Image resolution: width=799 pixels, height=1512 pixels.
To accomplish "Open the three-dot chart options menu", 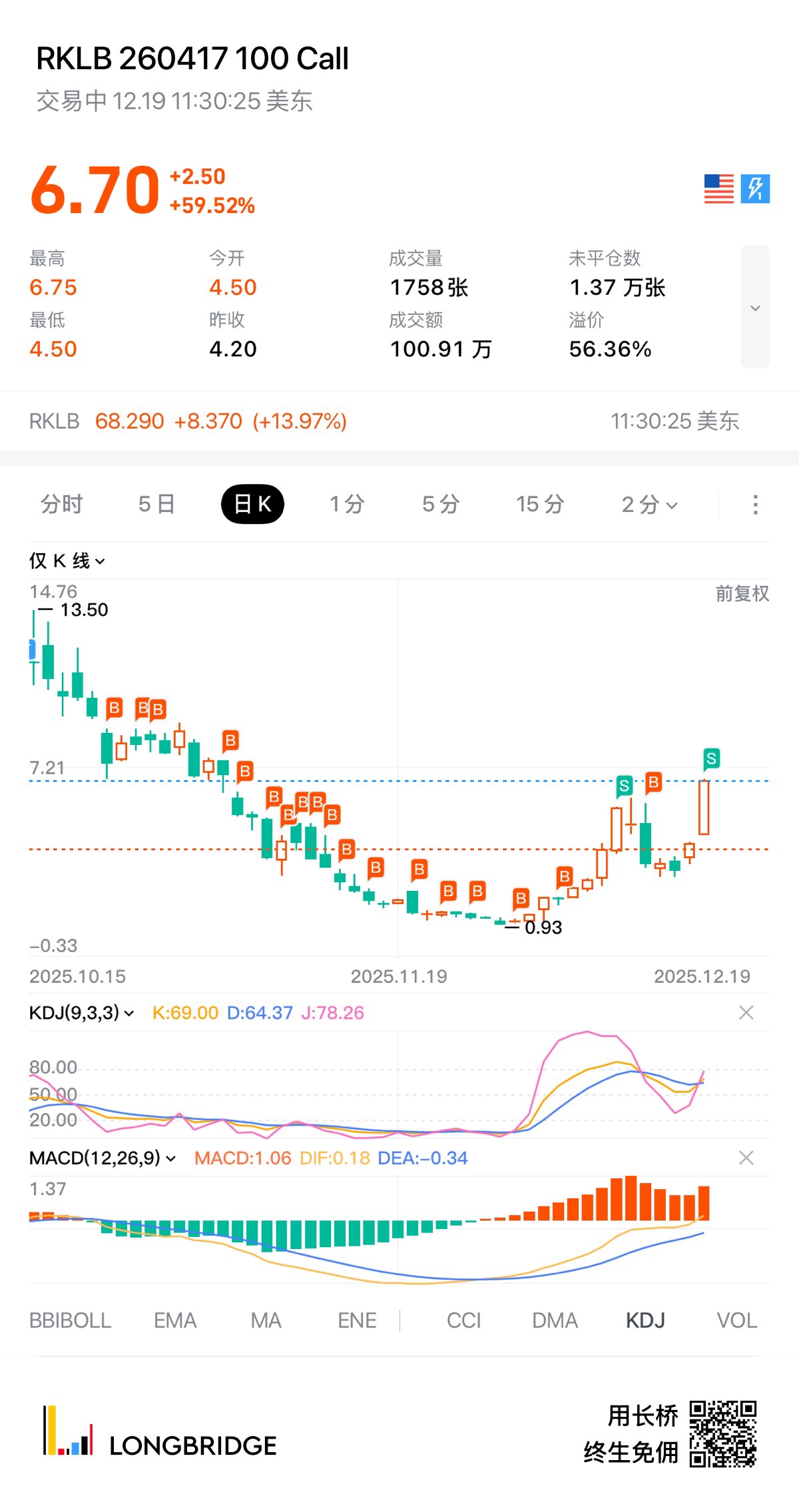I will coord(755,505).
